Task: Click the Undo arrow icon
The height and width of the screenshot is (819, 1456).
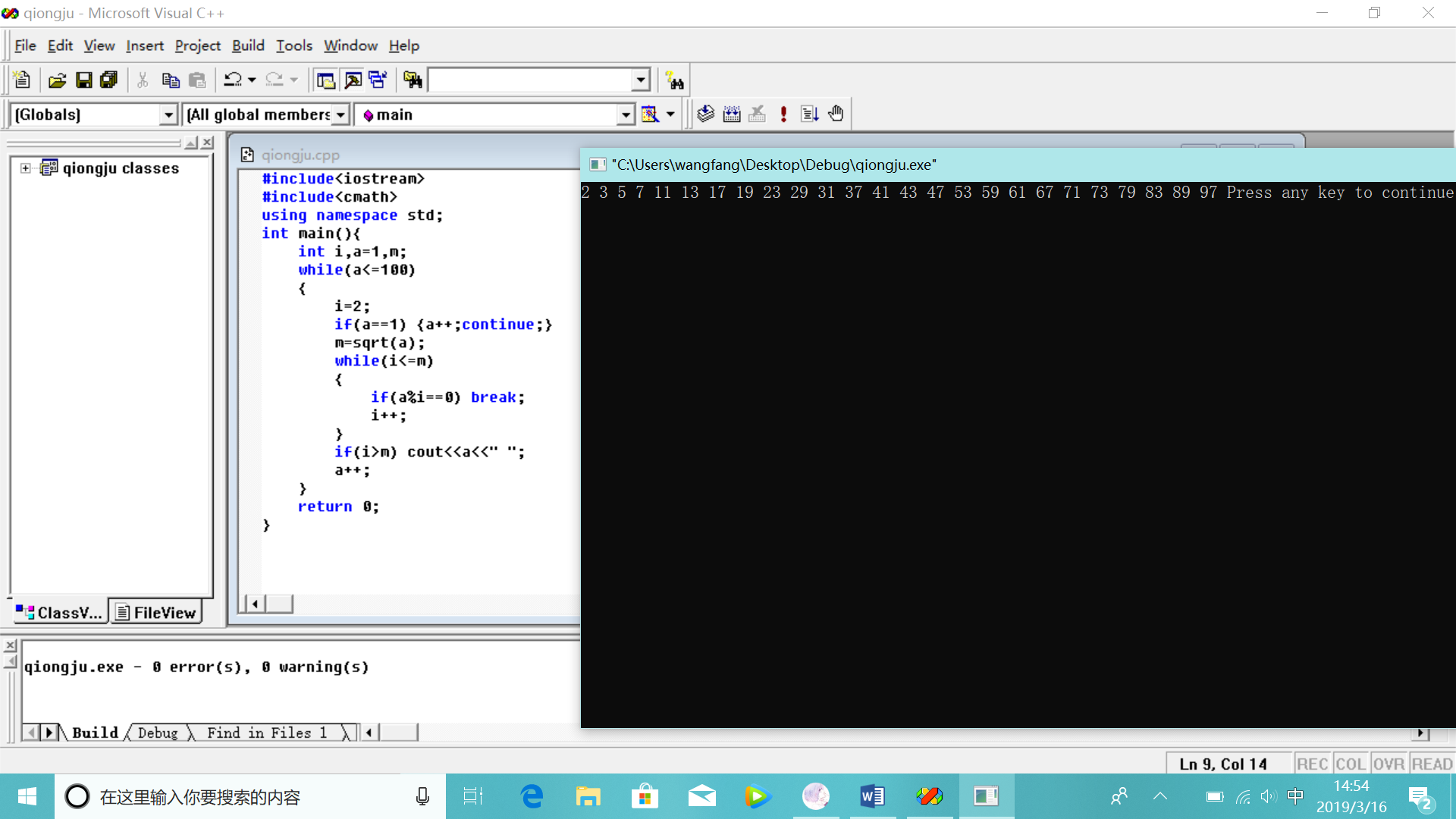Action: (232, 80)
